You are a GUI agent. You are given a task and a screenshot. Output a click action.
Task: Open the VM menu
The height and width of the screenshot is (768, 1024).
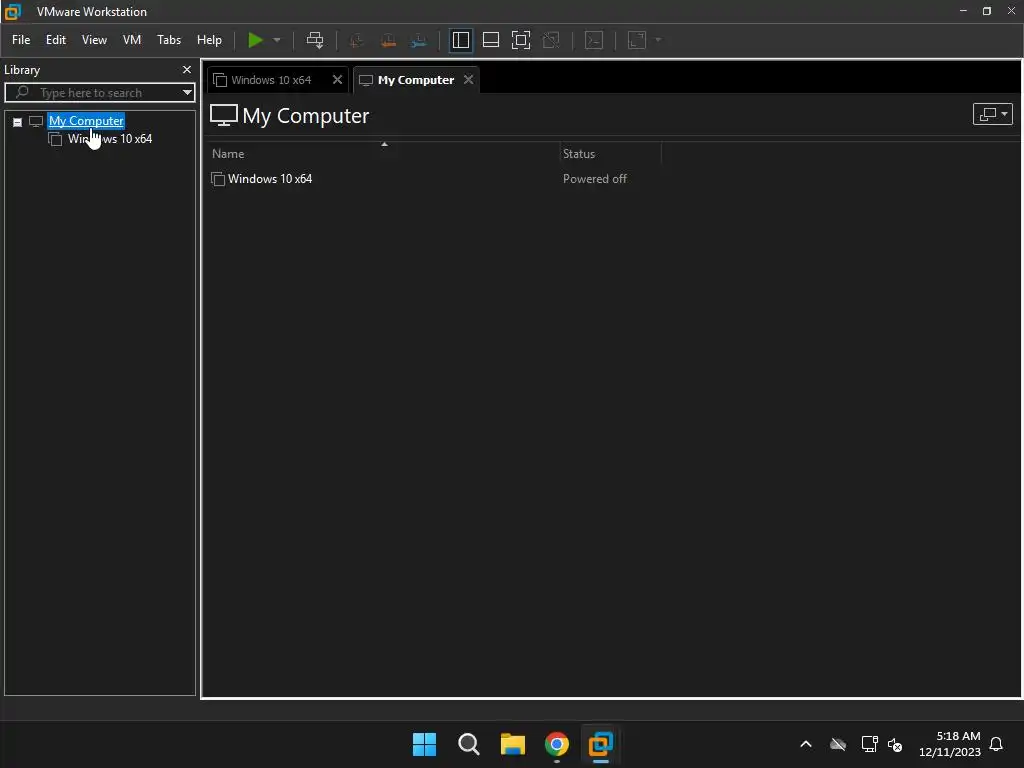coord(132,40)
